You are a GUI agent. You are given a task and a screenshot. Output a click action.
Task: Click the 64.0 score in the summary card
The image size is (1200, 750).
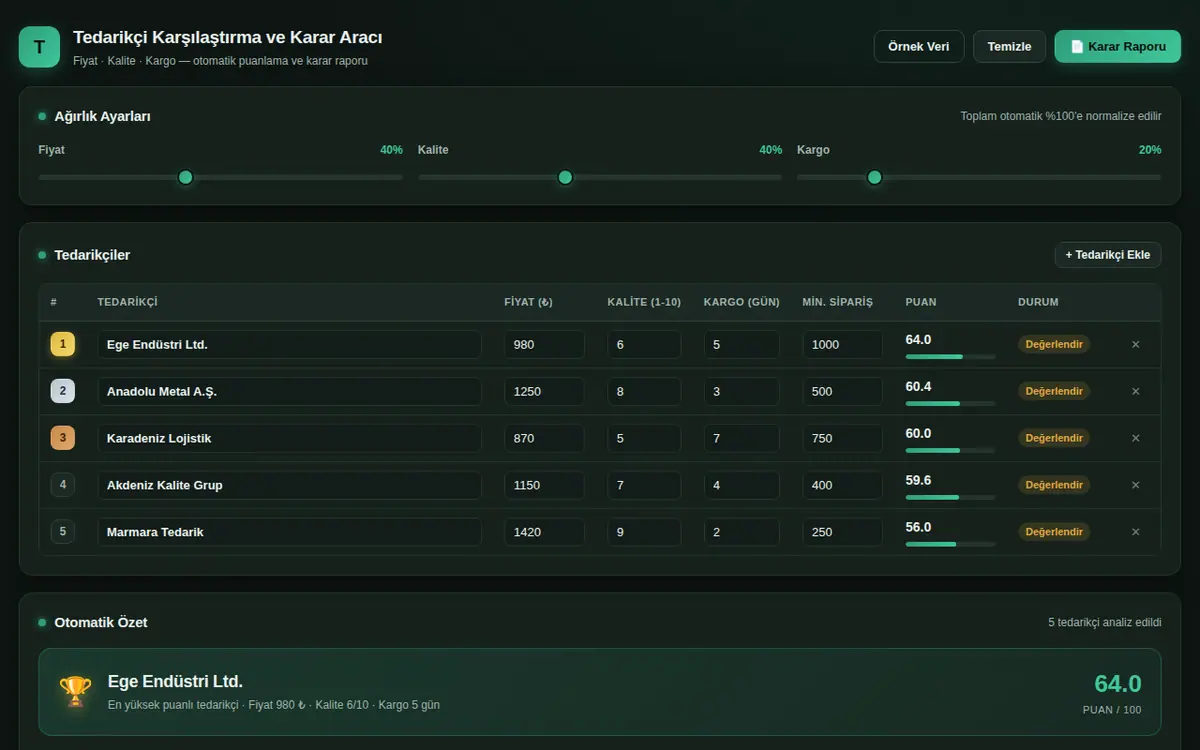[x=1117, y=684]
